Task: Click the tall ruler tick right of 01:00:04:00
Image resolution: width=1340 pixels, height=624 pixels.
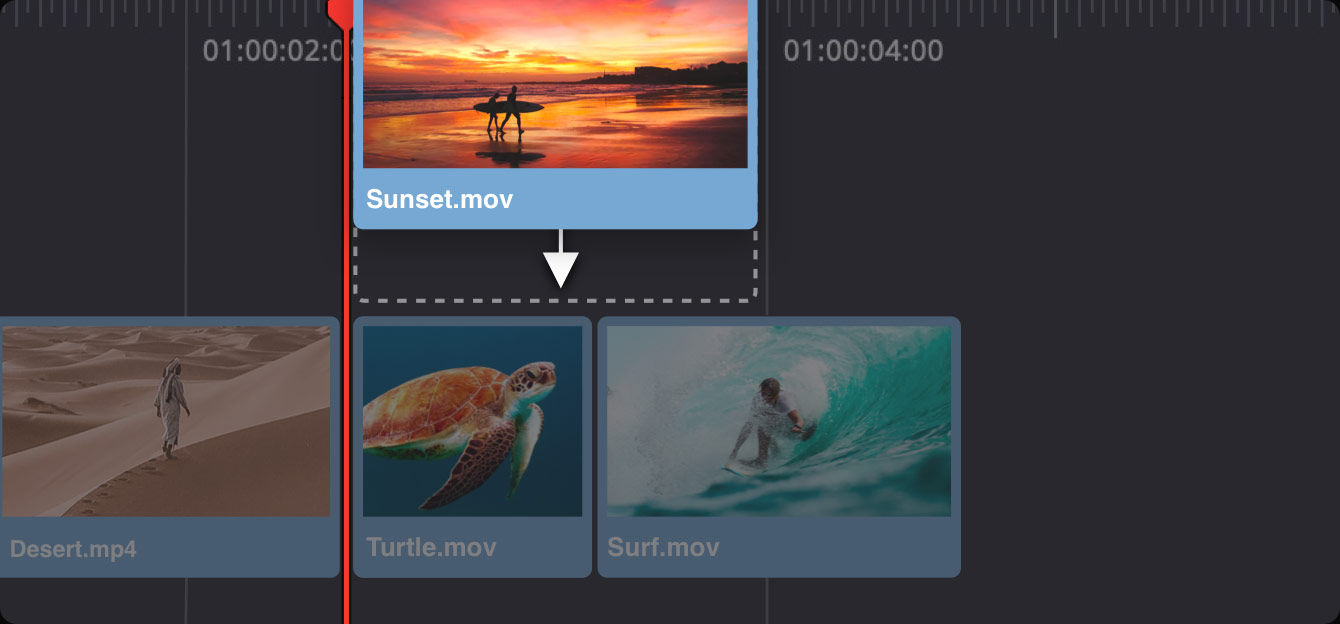Action: 1055,18
